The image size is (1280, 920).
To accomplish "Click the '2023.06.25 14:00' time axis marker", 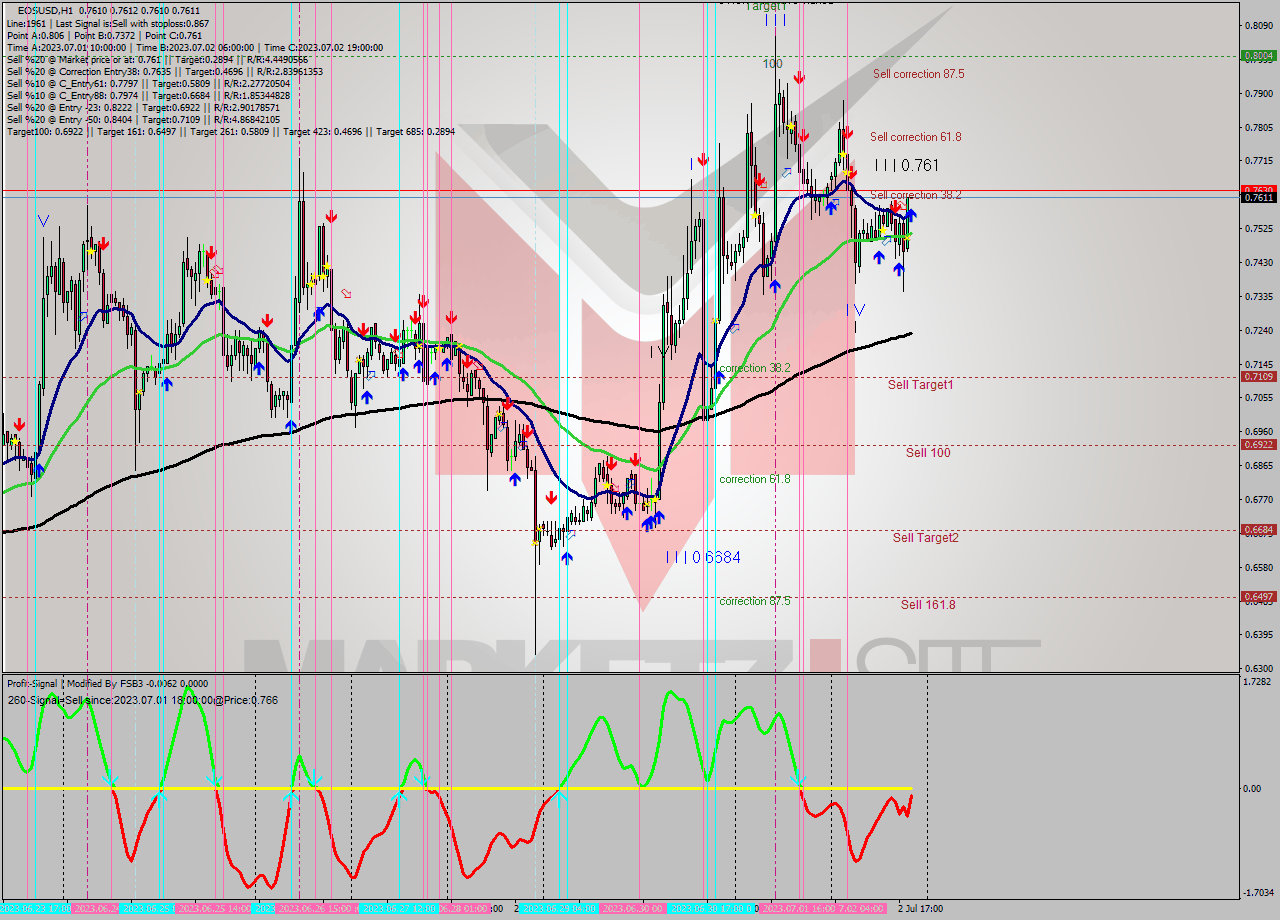I will click(214, 909).
